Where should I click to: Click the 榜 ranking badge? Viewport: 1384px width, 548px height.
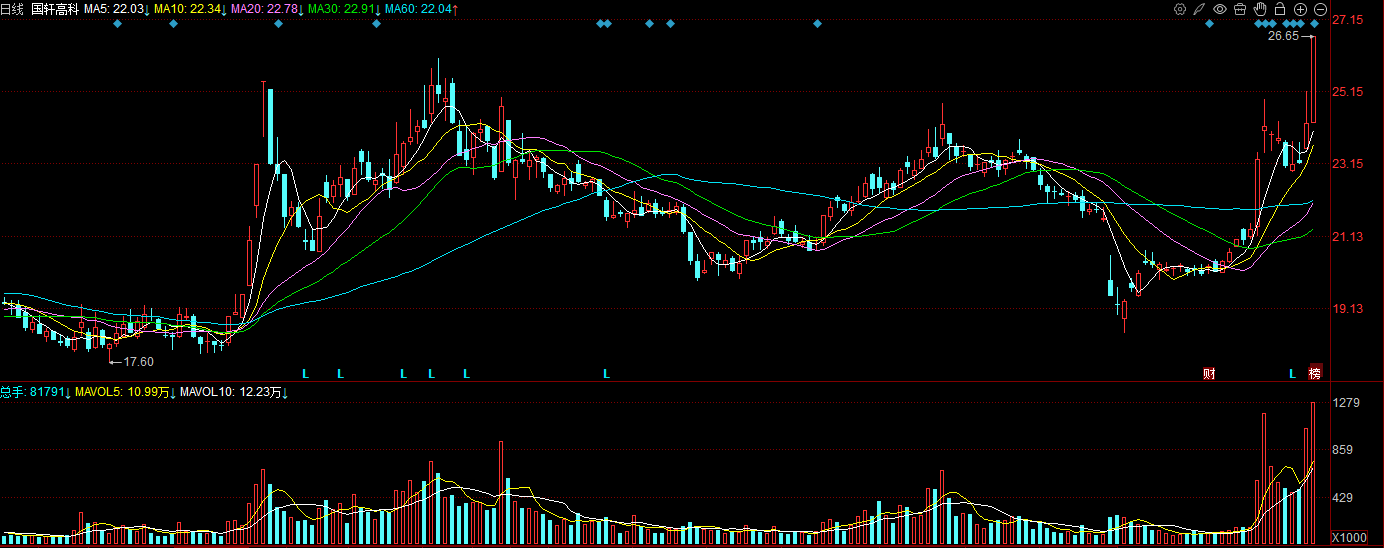tap(1315, 373)
